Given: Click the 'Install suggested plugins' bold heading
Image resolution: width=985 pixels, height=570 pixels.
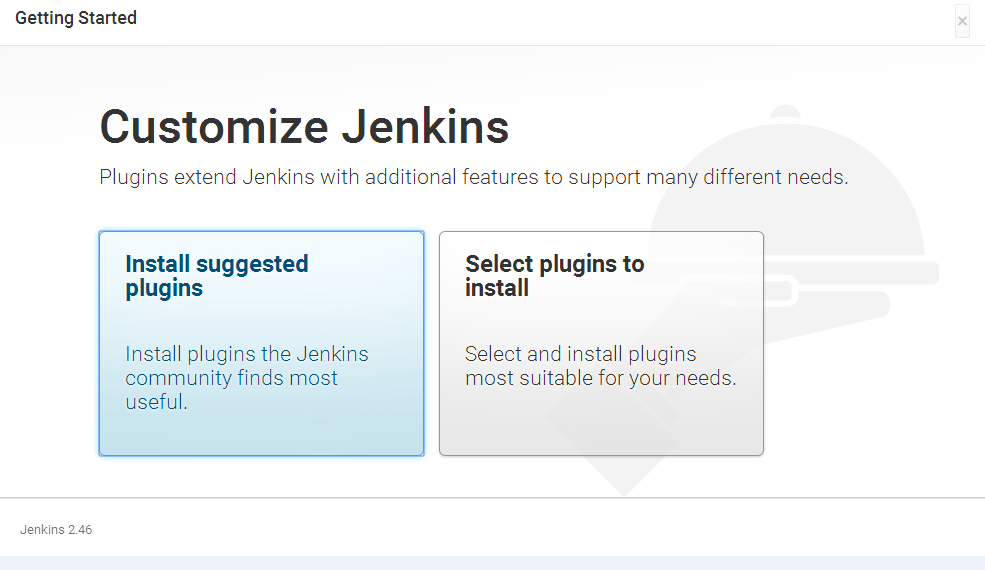Looking at the screenshot, I should click(216, 276).
